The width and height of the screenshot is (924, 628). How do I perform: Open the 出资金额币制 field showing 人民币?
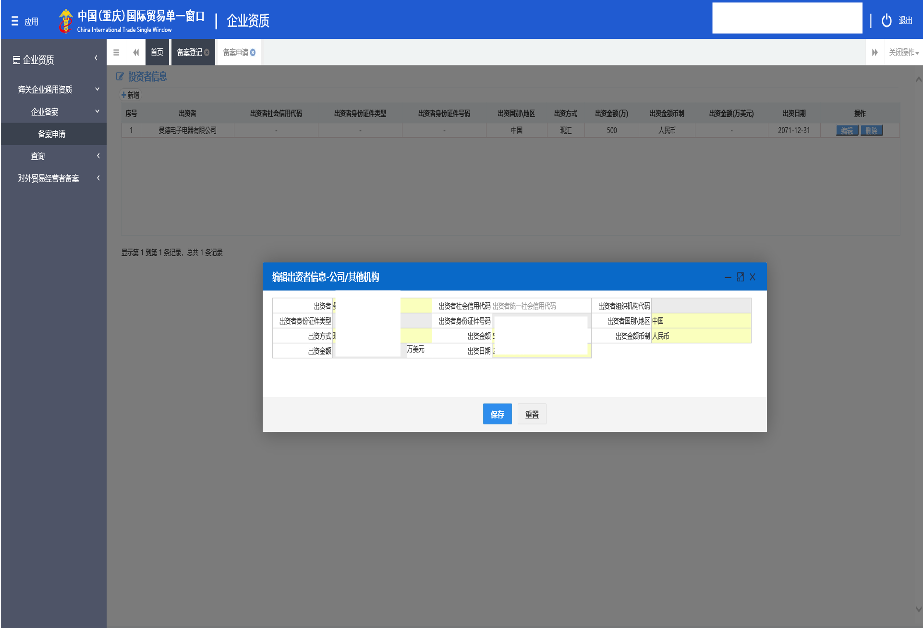point(700,336)
